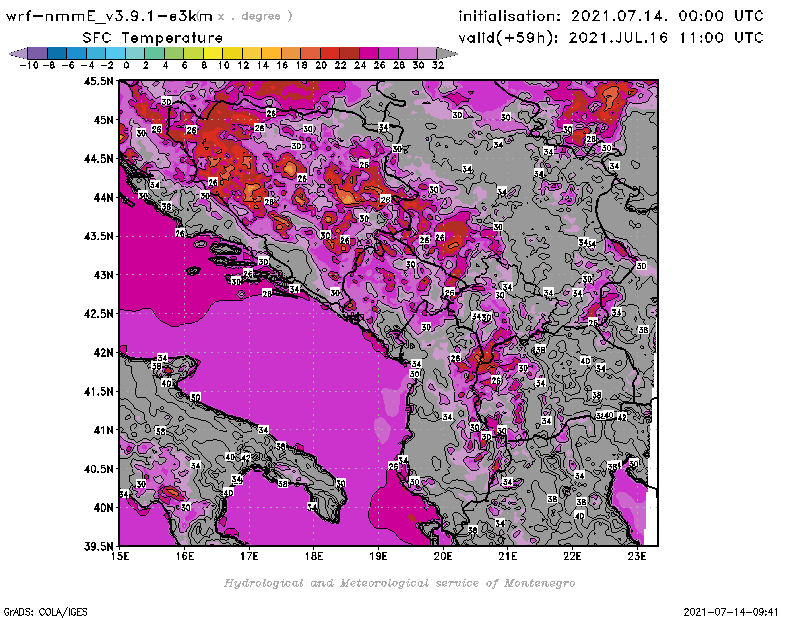
Task: Select the '20E' longitude label
Action: (443, 556)
